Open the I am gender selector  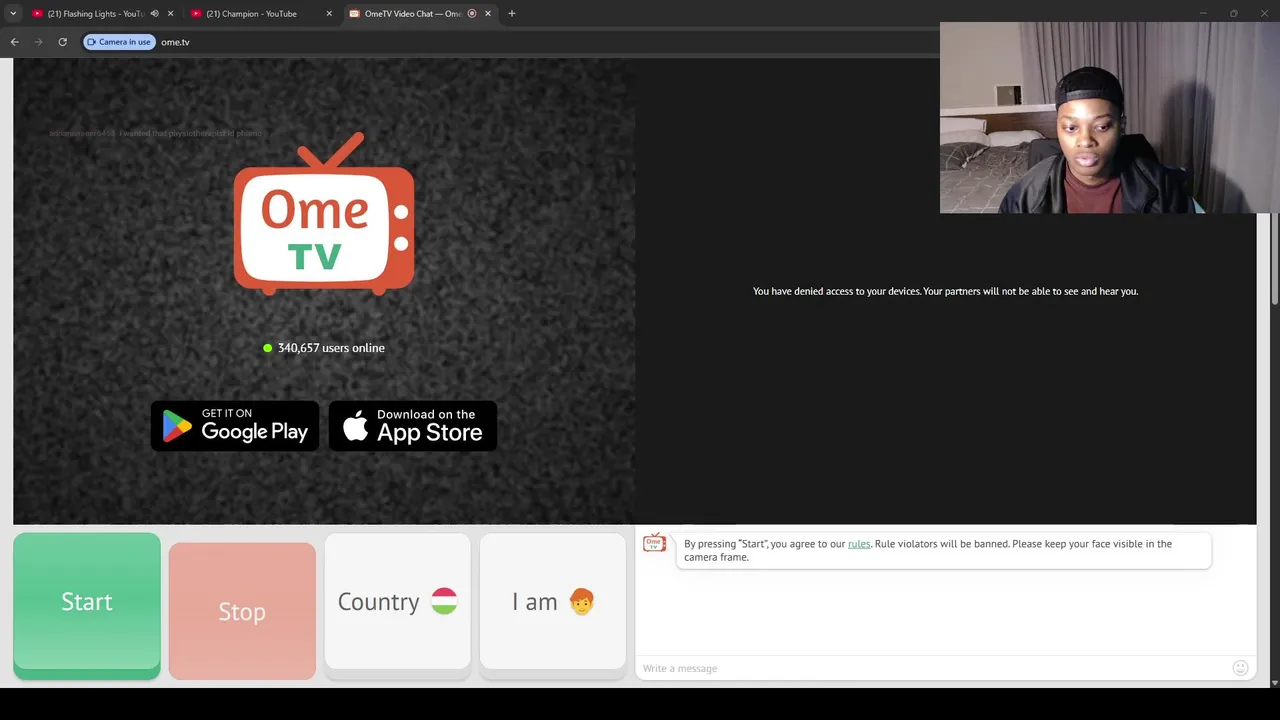click(x=552, y=601)
